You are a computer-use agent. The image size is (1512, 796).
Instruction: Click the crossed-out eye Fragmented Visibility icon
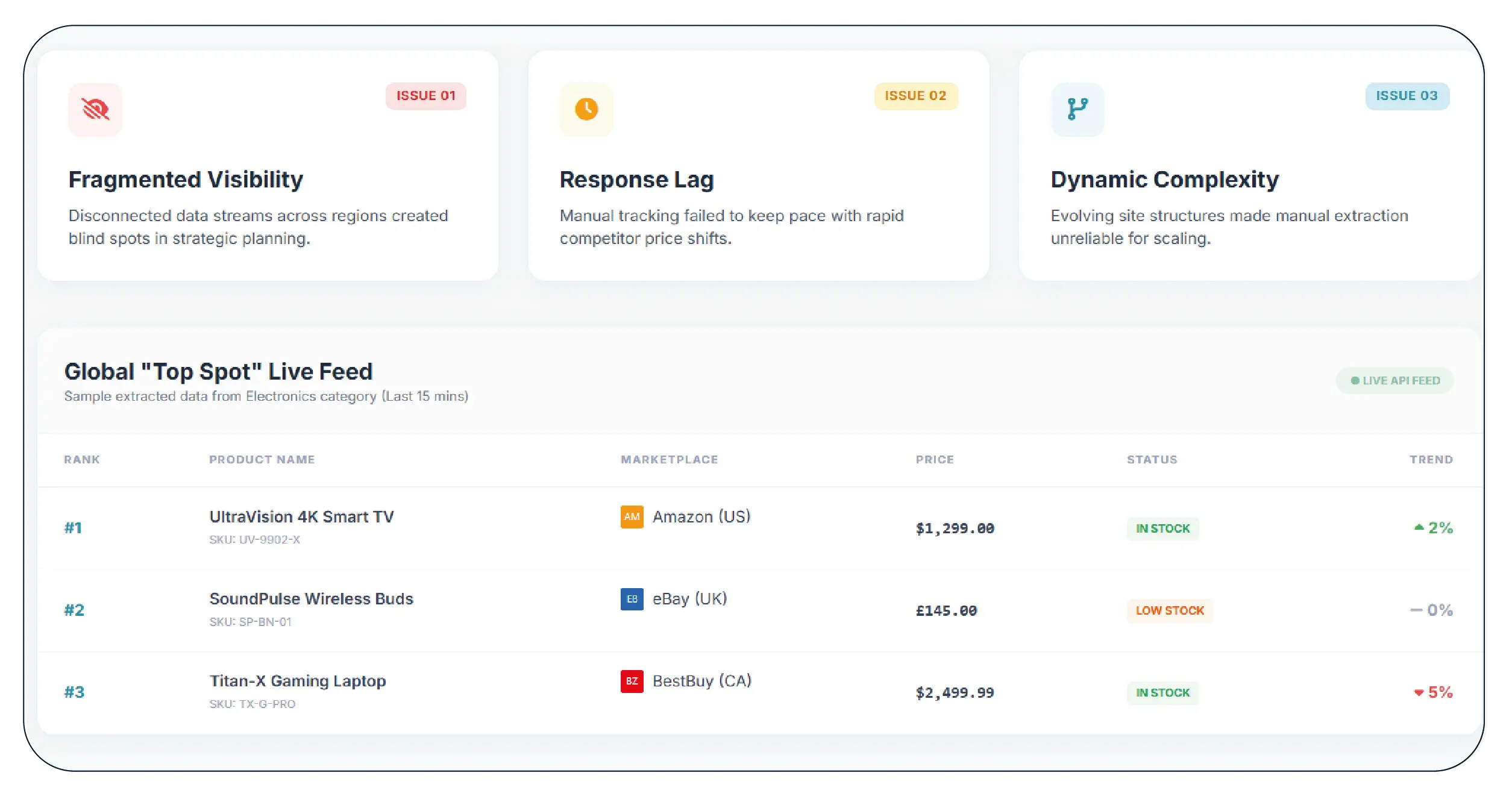point(95,109)
